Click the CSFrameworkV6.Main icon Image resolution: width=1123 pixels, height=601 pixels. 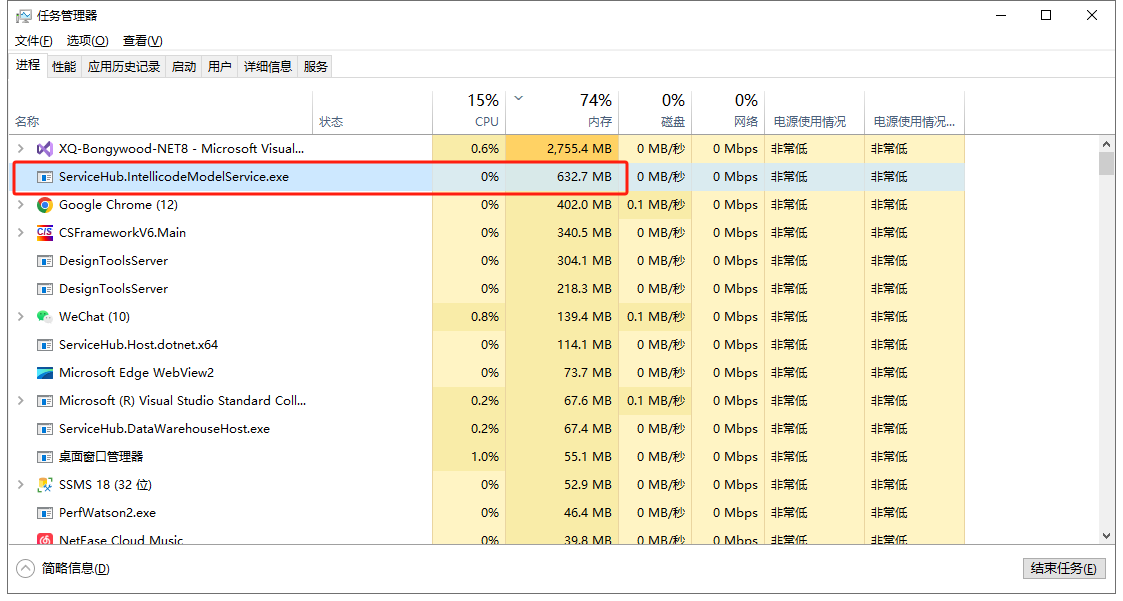coord(44,233)
